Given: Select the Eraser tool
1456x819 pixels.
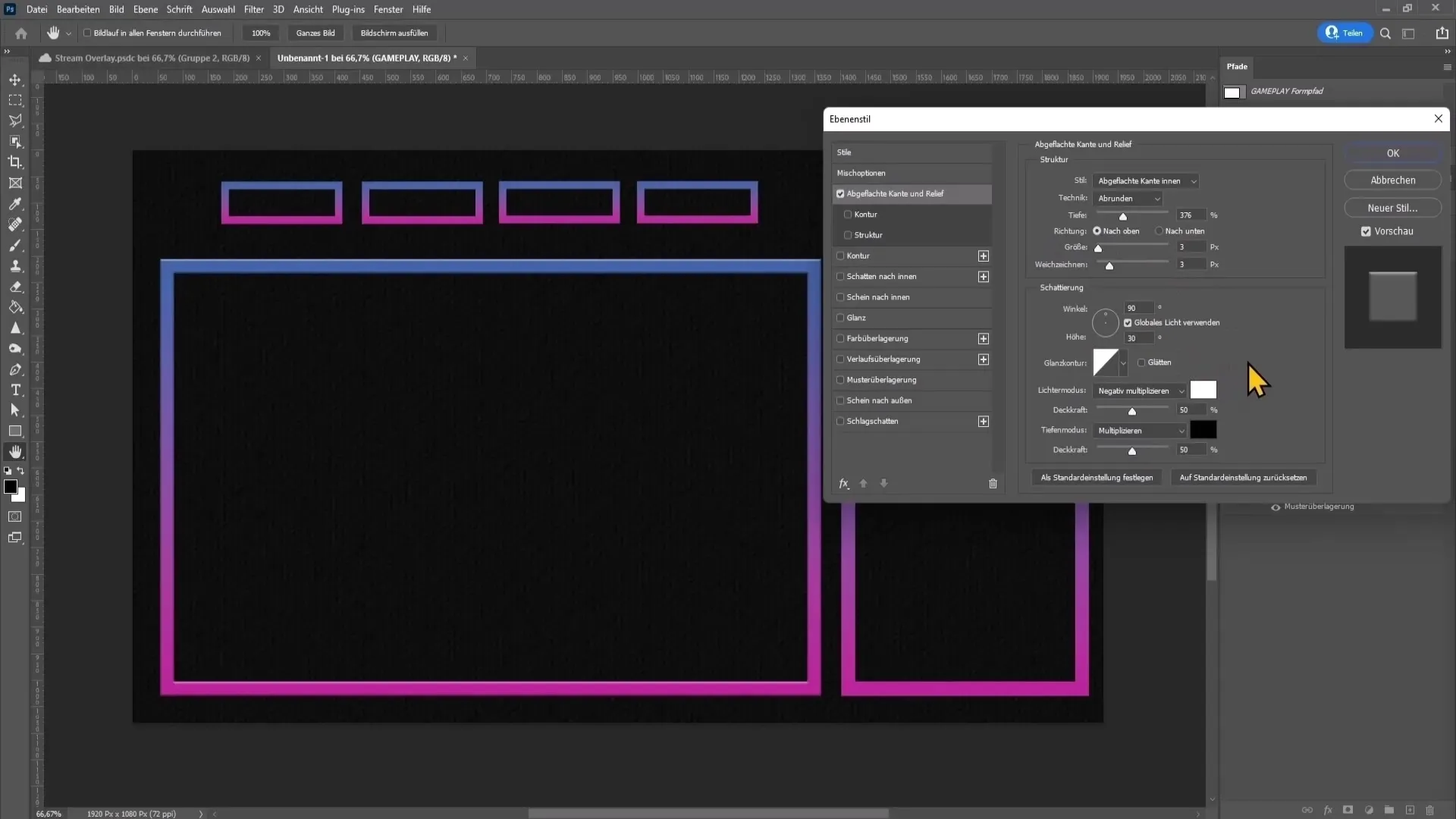Looking at the screenshot, I should 15,287.
